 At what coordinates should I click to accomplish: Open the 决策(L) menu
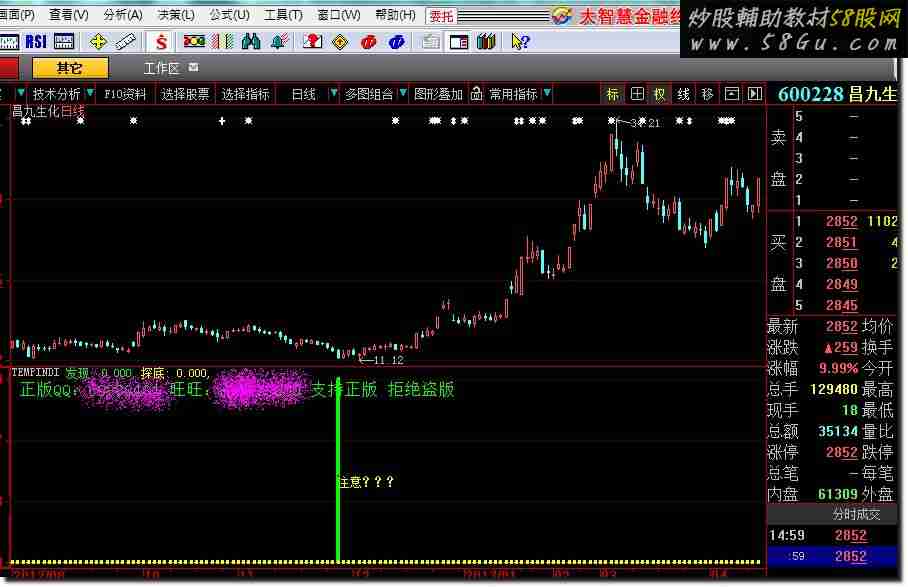[x=176, y=14]
